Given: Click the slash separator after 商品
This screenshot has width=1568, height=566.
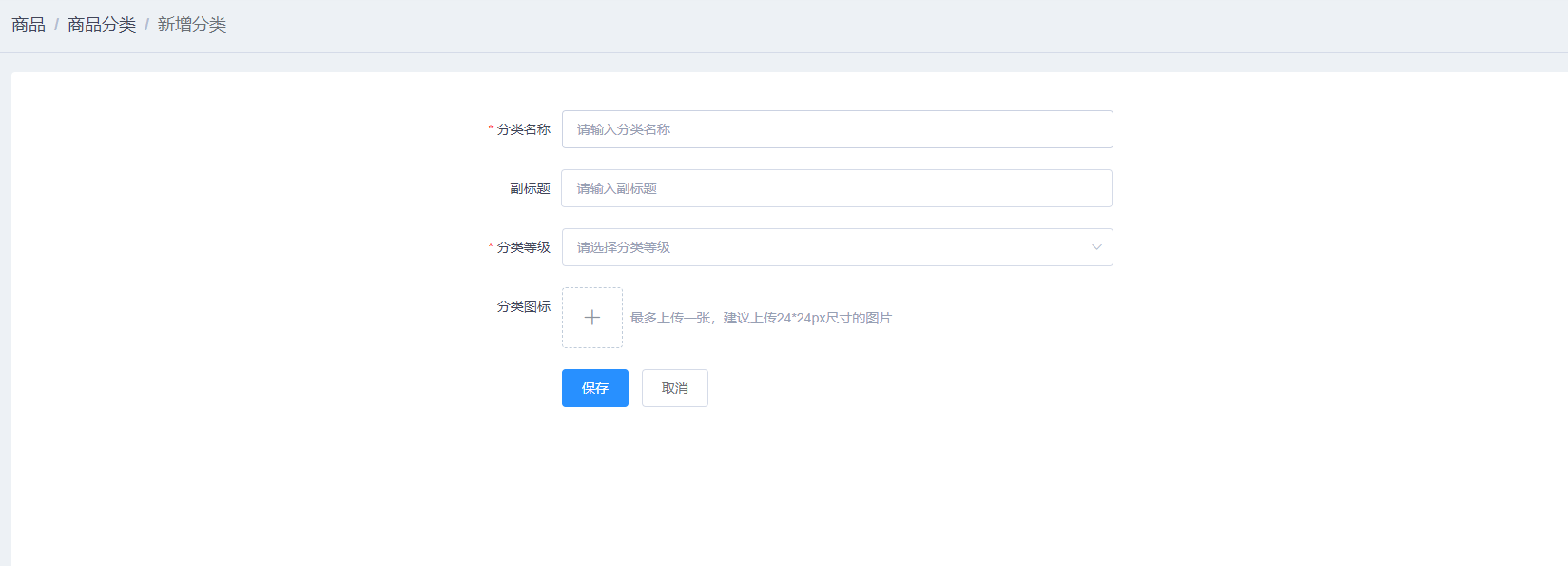Looking at the screenshot, I should pyautogui.click(x=56, y=25).
